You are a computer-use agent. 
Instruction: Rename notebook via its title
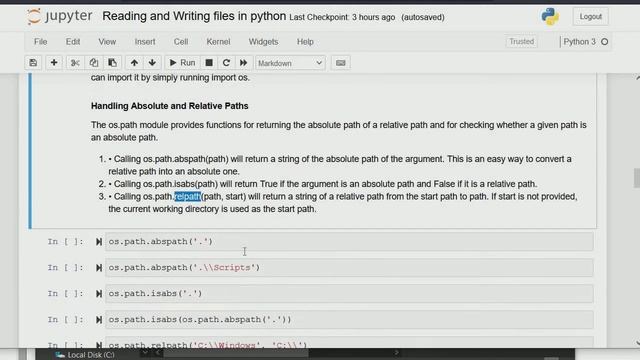tap(194, 16)
